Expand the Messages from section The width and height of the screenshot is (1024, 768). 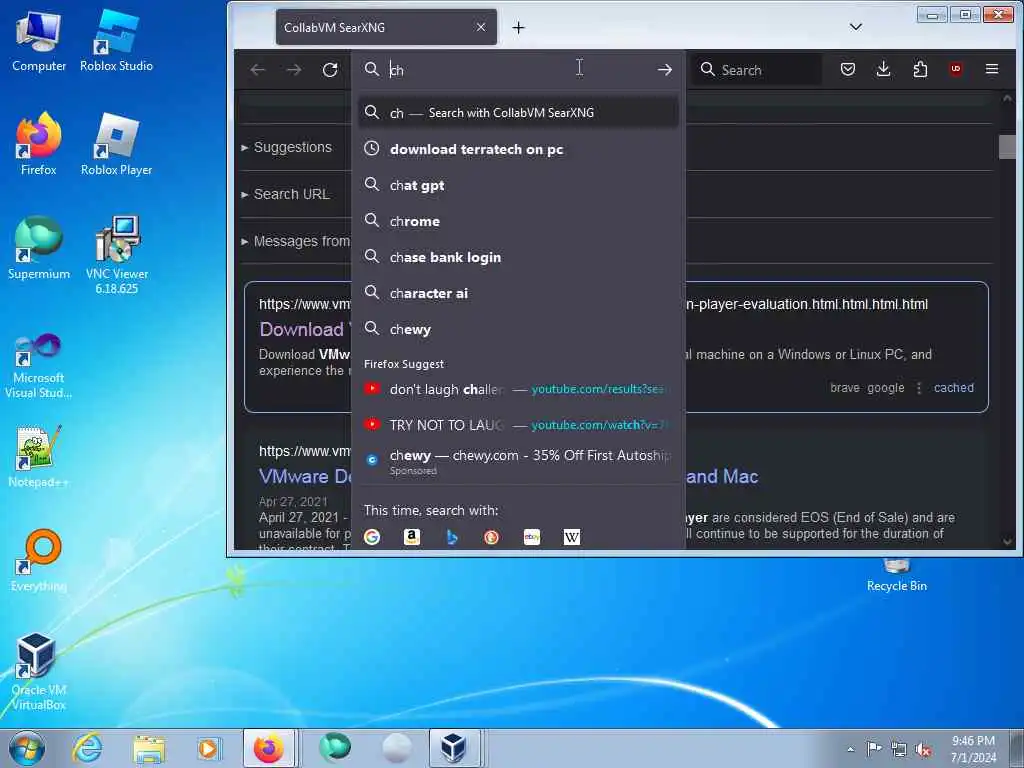(x=295, y=242)
